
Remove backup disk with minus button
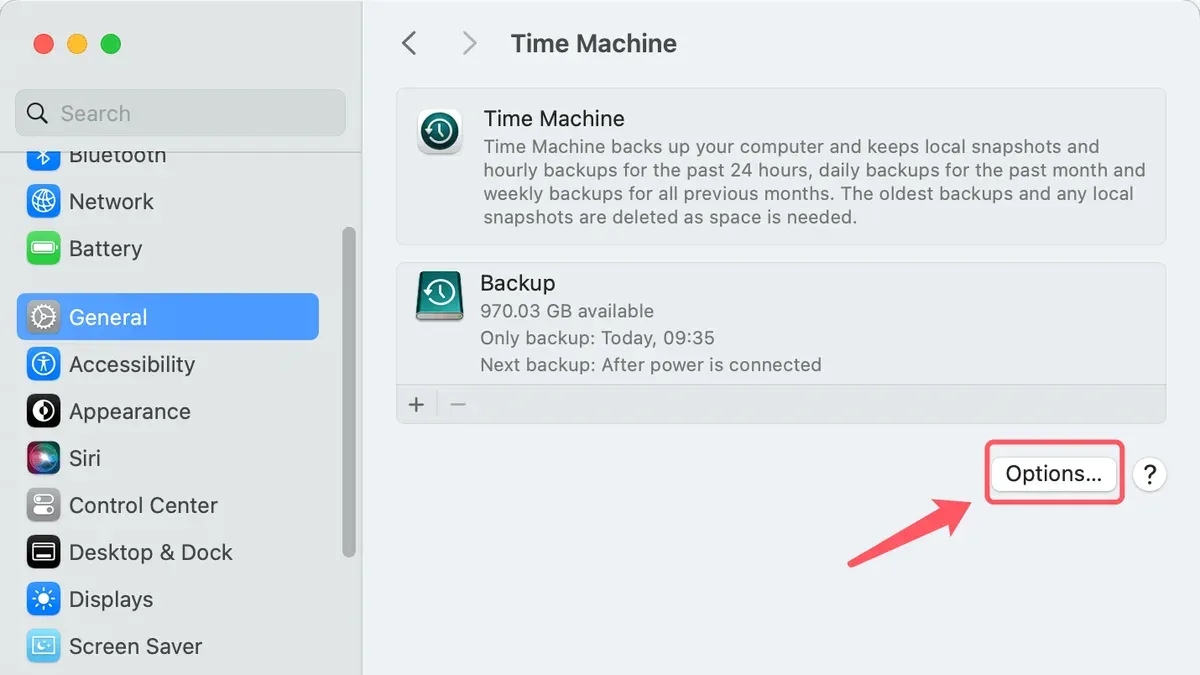tap(458, 404)
